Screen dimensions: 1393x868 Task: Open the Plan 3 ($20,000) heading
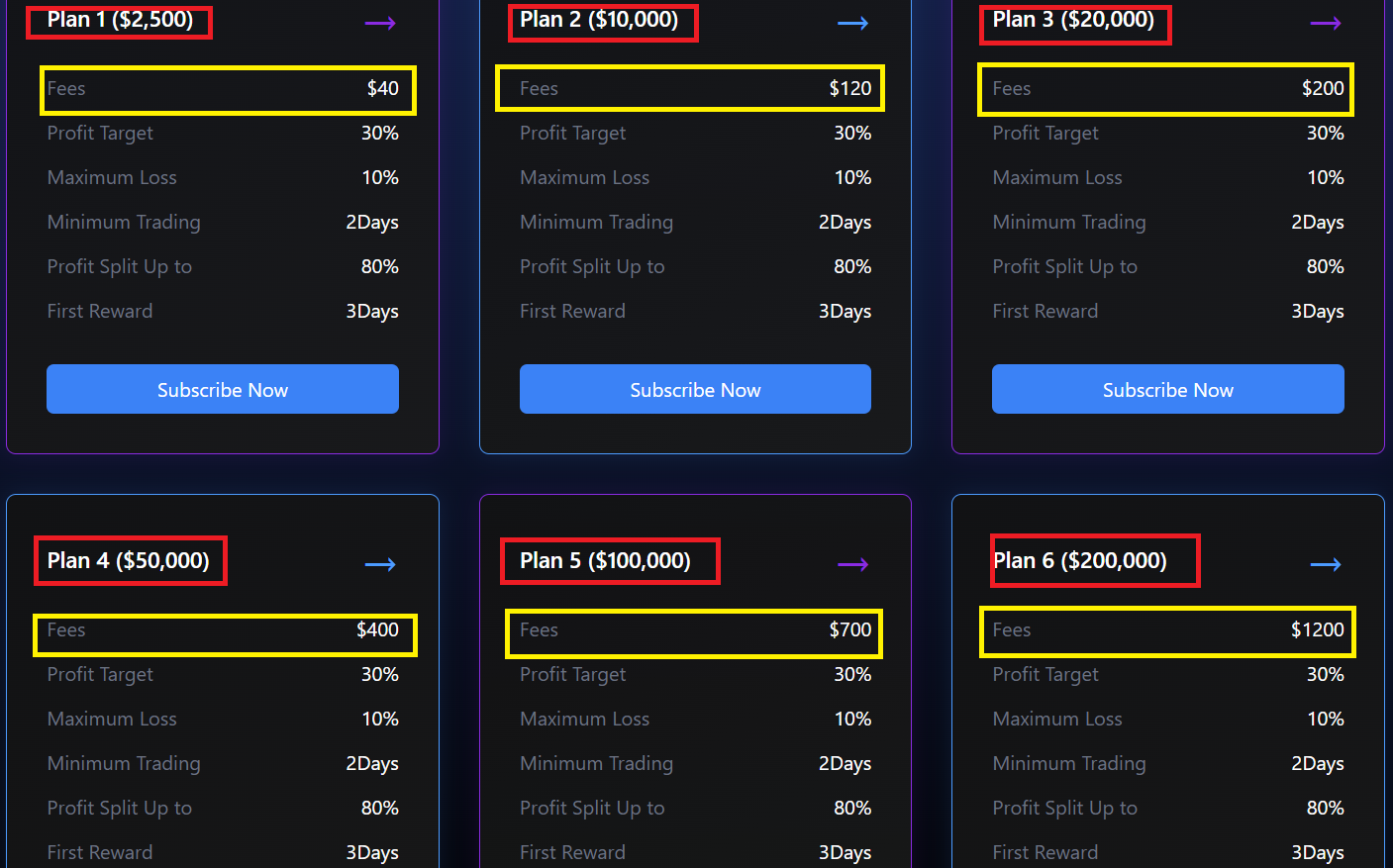tap(1073, 20)
